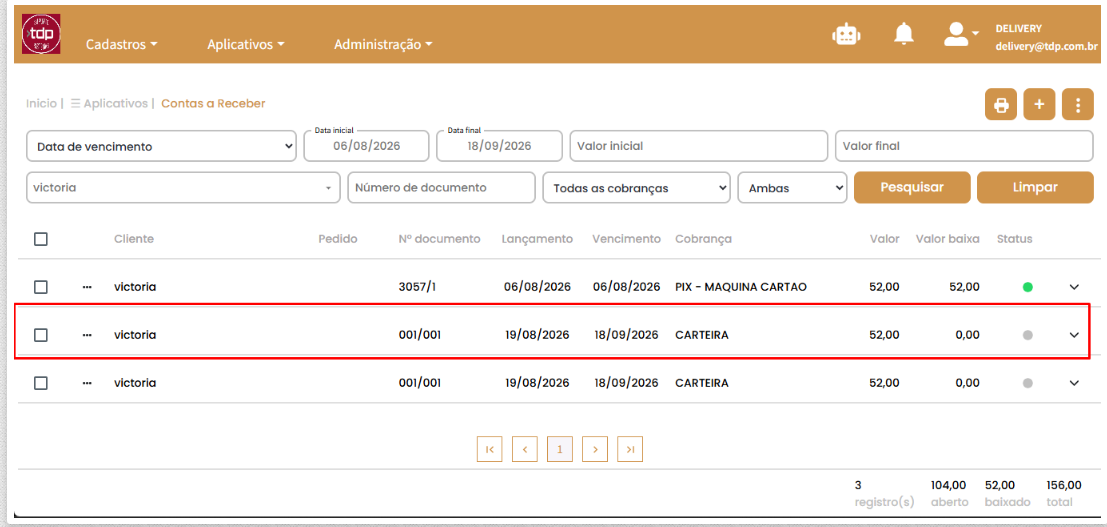The width and height of the screenshot is (1107, 527).
Task: Click the Vencimento column header
Action: click(x=626, y=239)
